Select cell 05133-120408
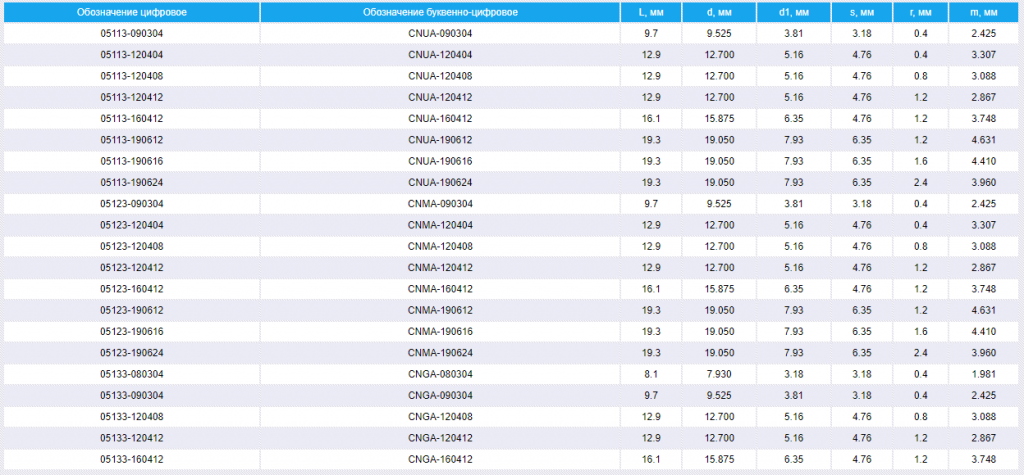Viewport: 1024px width, 475px height. [132, 416]
